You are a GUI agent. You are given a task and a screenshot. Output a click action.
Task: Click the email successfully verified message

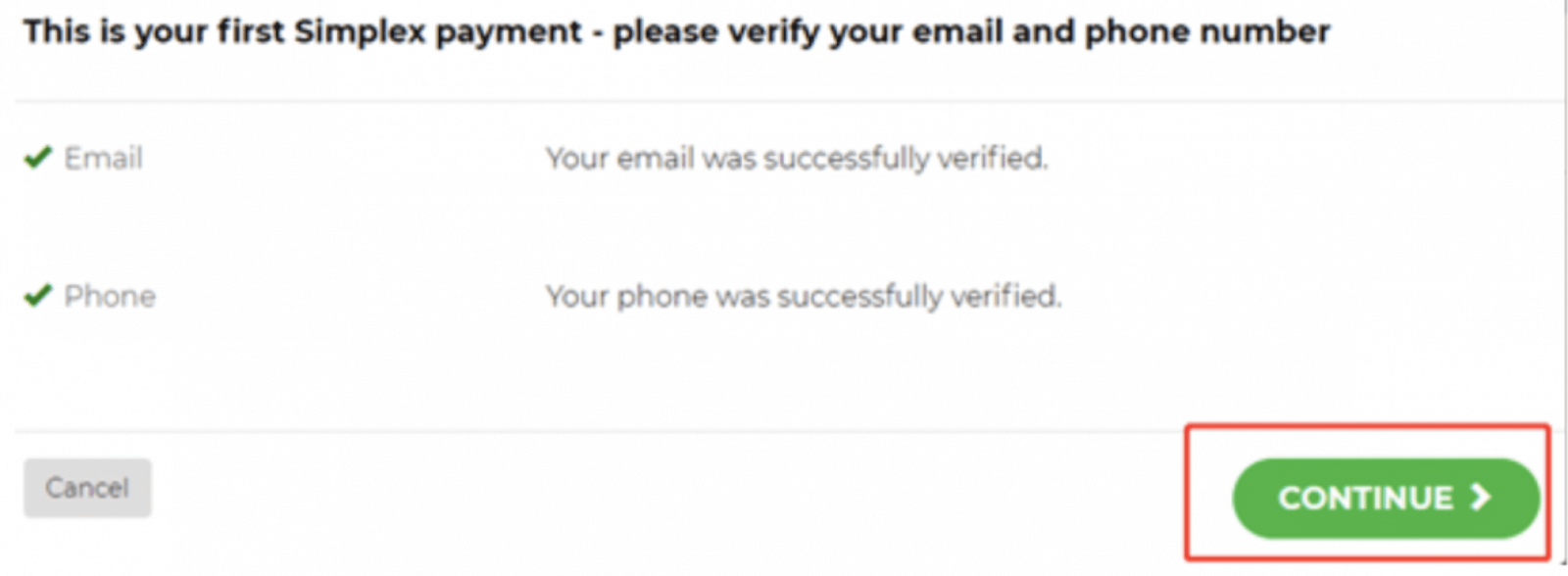pyautogui.click(x=796, y=158)
